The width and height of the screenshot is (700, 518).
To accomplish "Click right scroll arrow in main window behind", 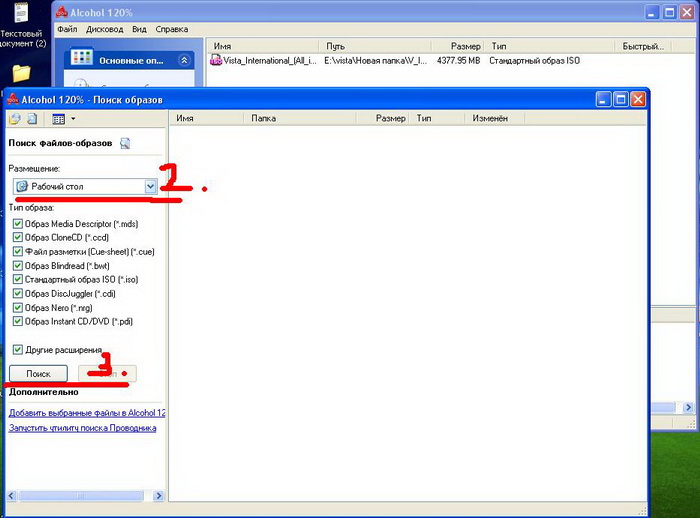I will pyautogui.click(x=688, y=407).
